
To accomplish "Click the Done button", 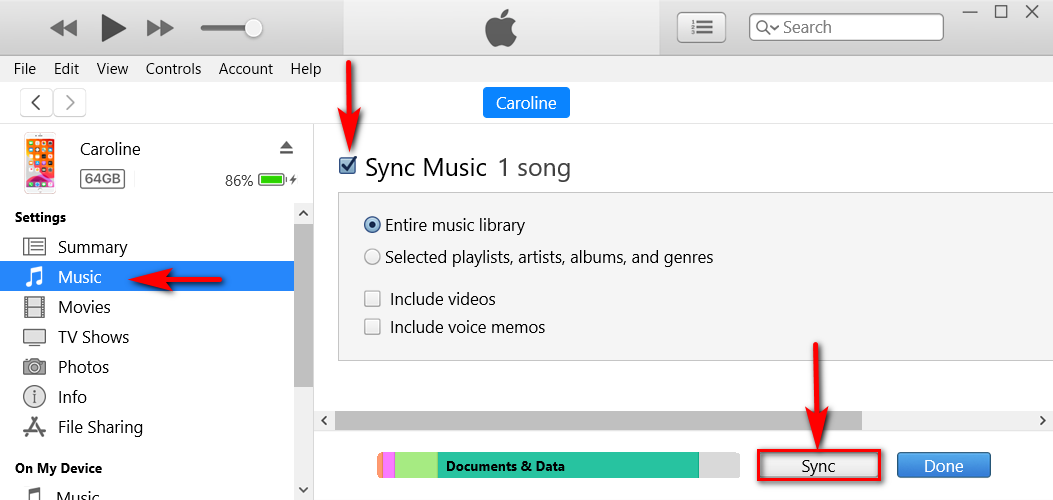I will [943, 466].
